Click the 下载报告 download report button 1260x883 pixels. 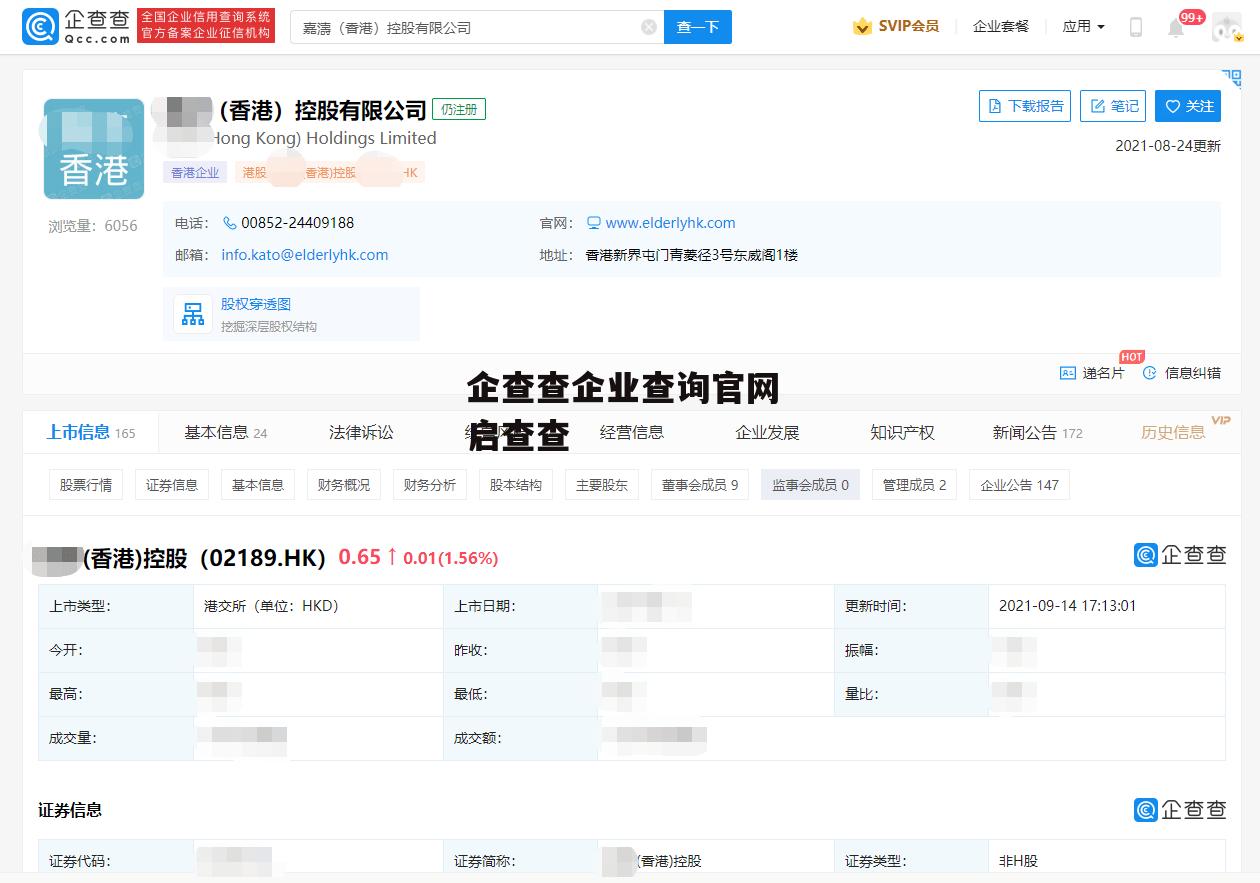click(x=1024, y=105)
